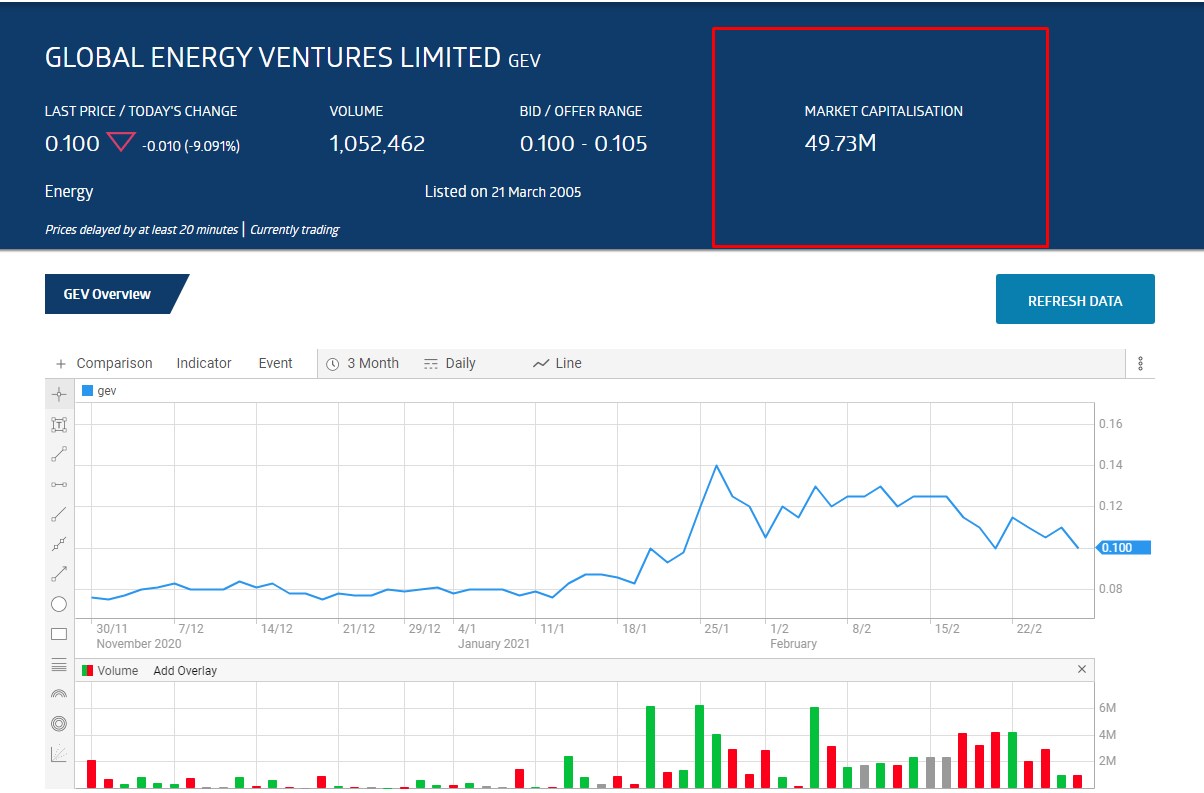Open the Line chart type dropdown
Viewport: 1204px width, 793px height.
point(557,363)
